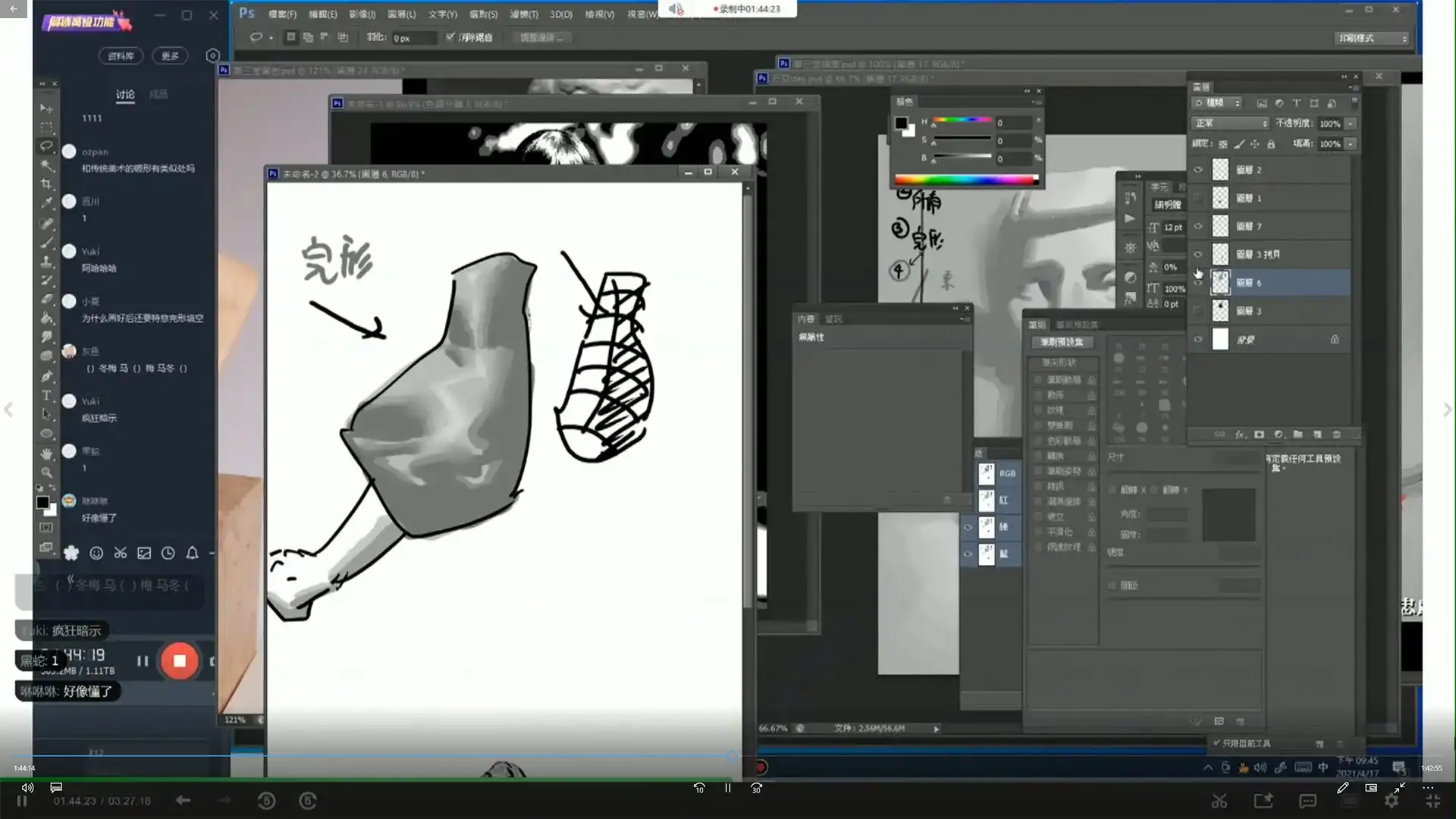Click the fx layer style icon
Screen dimensions: 1456x819
tap(1240, 435)
